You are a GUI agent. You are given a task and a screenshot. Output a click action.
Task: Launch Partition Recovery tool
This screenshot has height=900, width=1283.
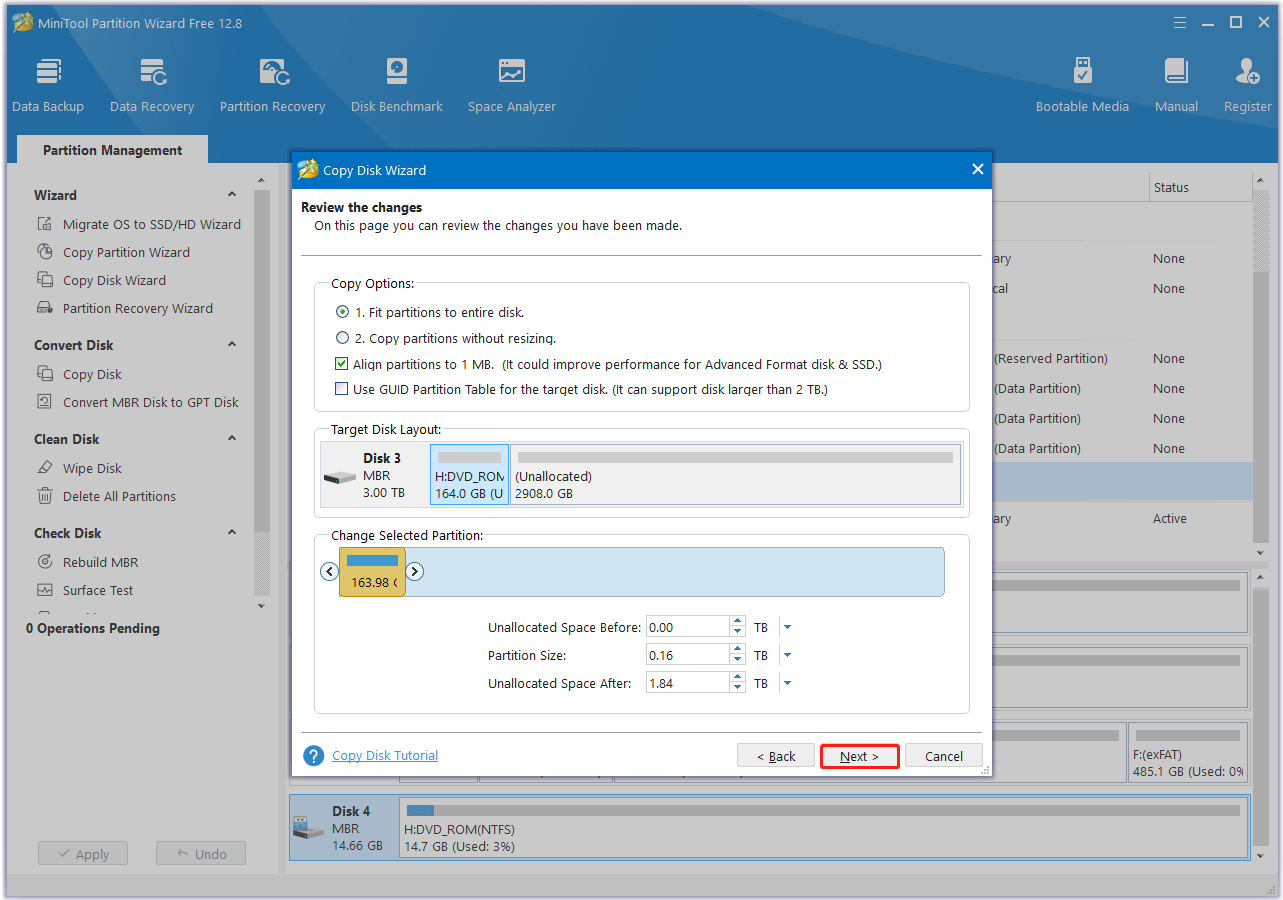click(x=272, y=85)
